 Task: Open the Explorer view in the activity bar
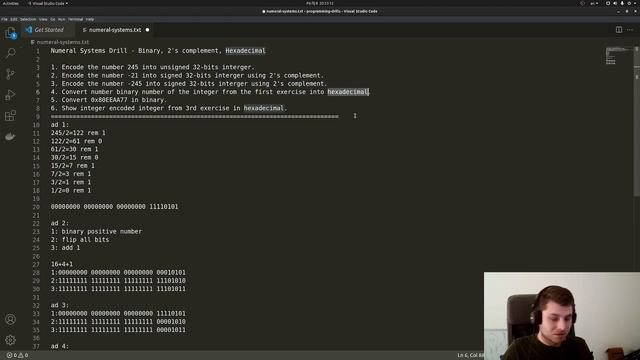click(11, 33)
